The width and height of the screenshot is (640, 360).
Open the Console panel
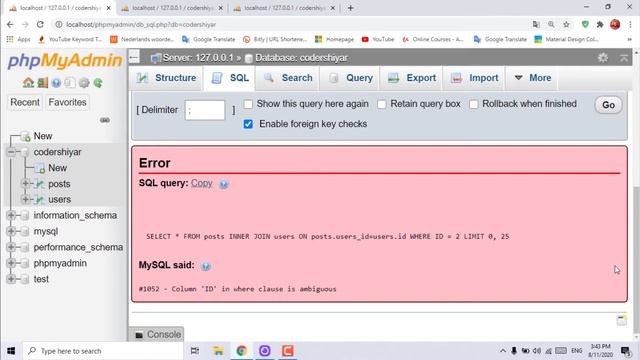(157, 334)
